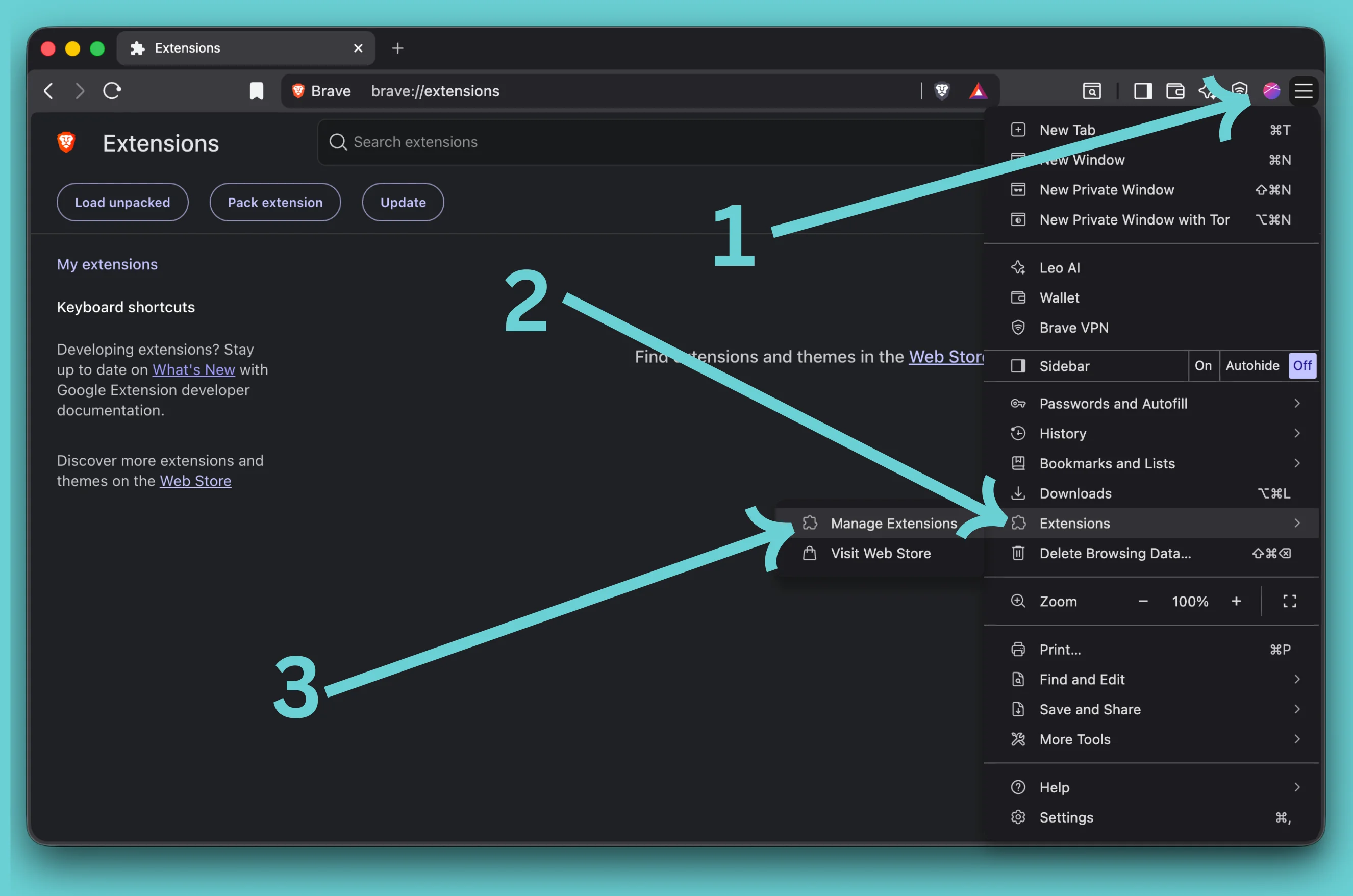Click the Brave VPN toolbar icon
This screenshot has height=896, width=1353.
click(x=1239, y=91)
